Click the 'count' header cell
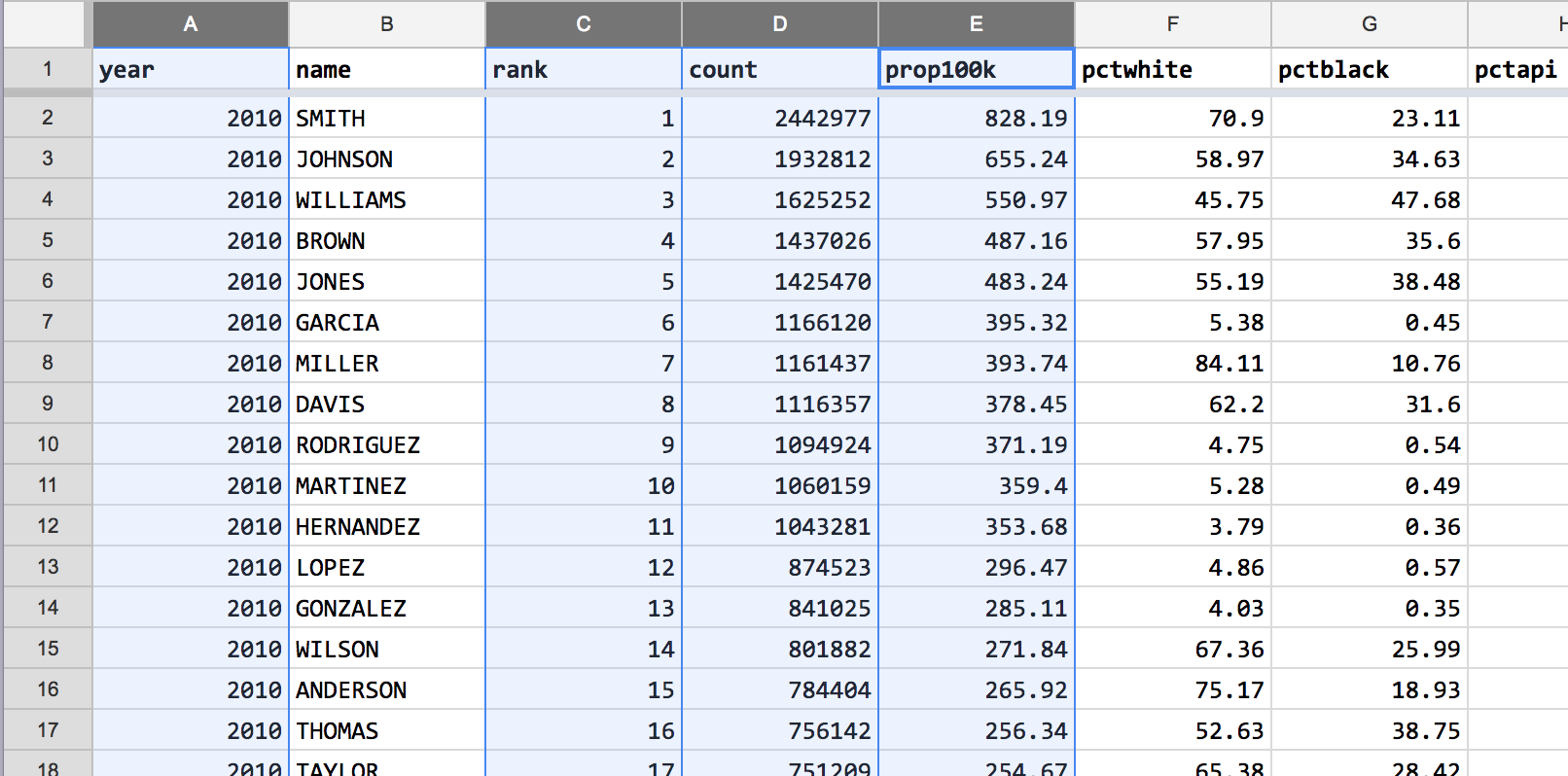Image resolution: width=1568 pixels, height=776 pixels. [780, 69]
